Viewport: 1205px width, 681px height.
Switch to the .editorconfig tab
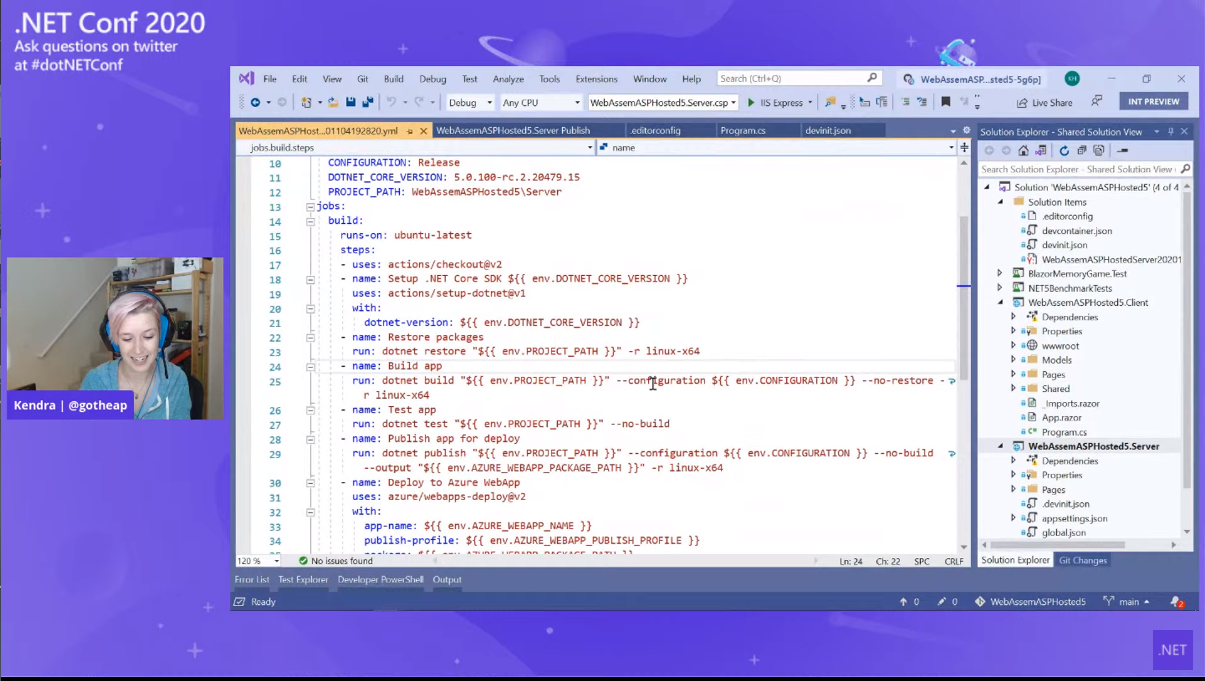coord(655,130)
